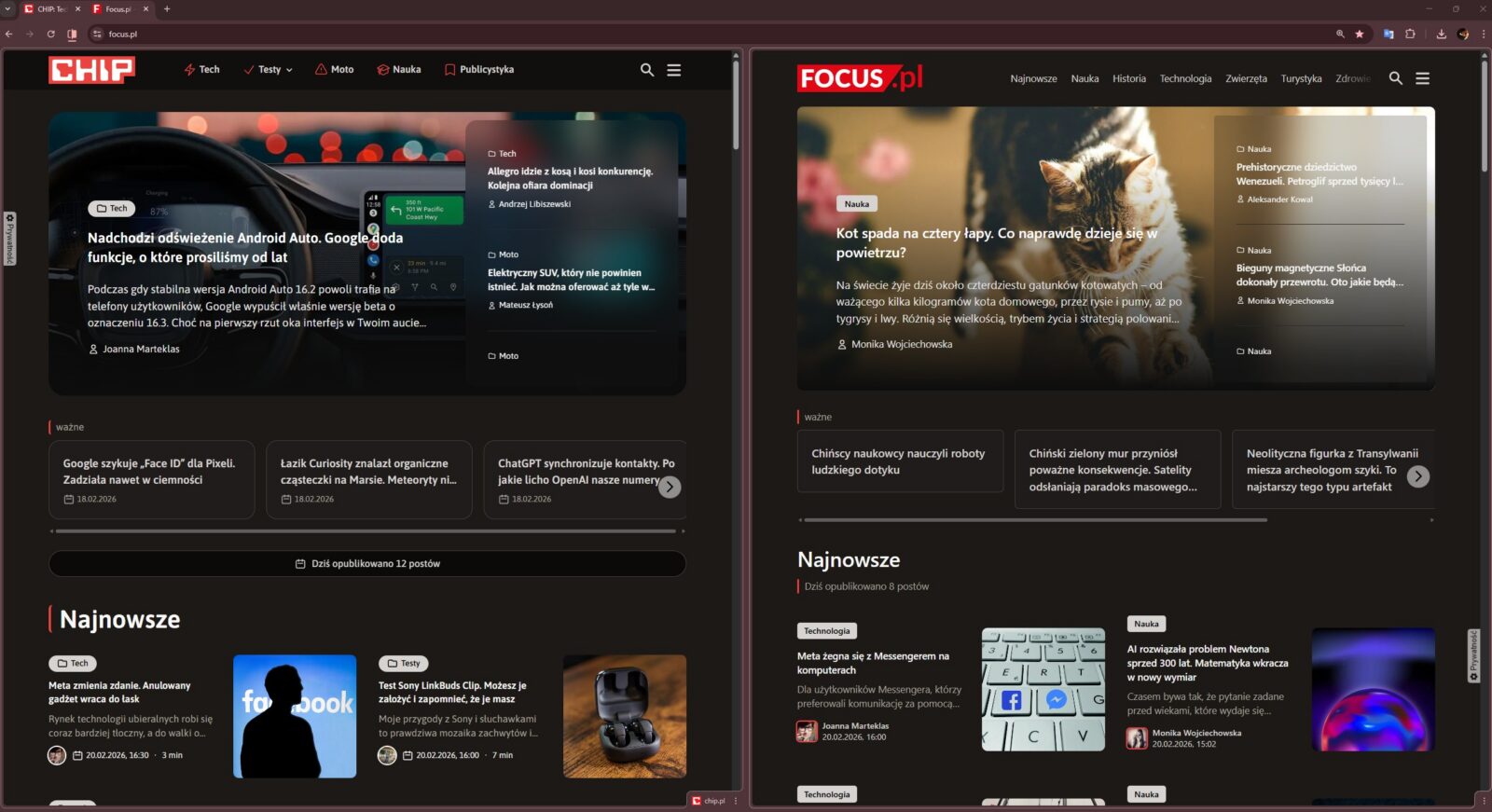This screenshot has width=1492, height=812.
Task: Advance the CHIP 'ważne' carousel with arrow
Action: [x=670, y=487]
